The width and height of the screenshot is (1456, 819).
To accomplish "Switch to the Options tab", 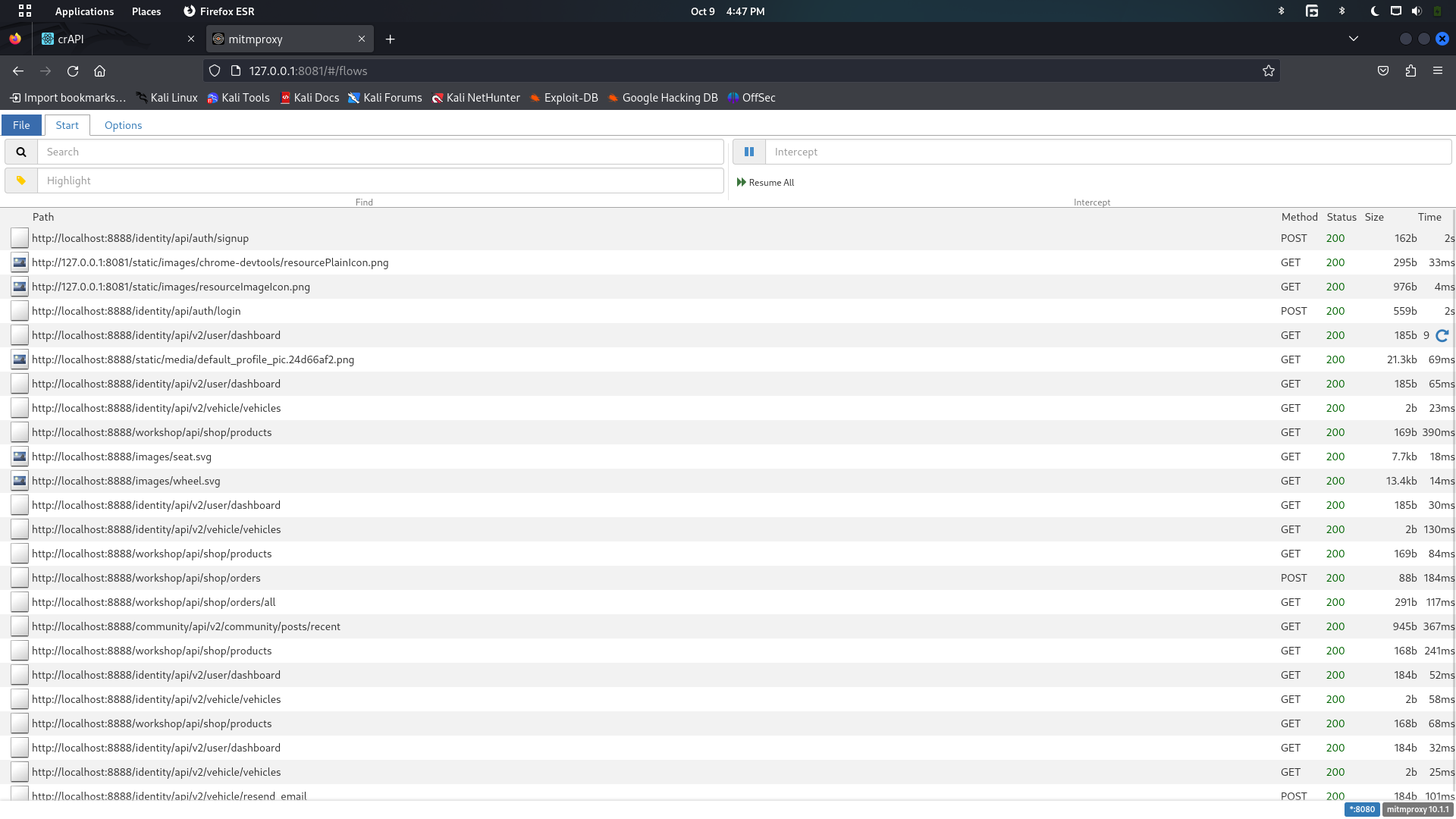I will coord(123,125).
